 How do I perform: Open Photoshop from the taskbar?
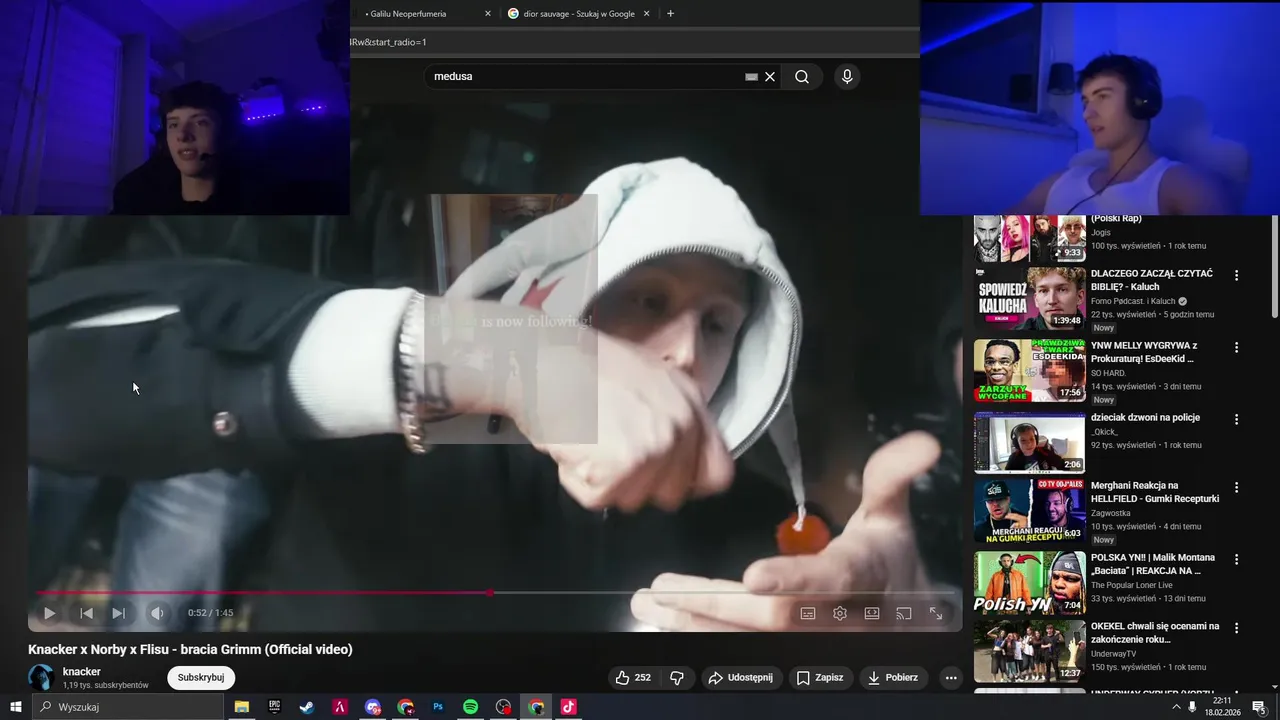[438, 707]
